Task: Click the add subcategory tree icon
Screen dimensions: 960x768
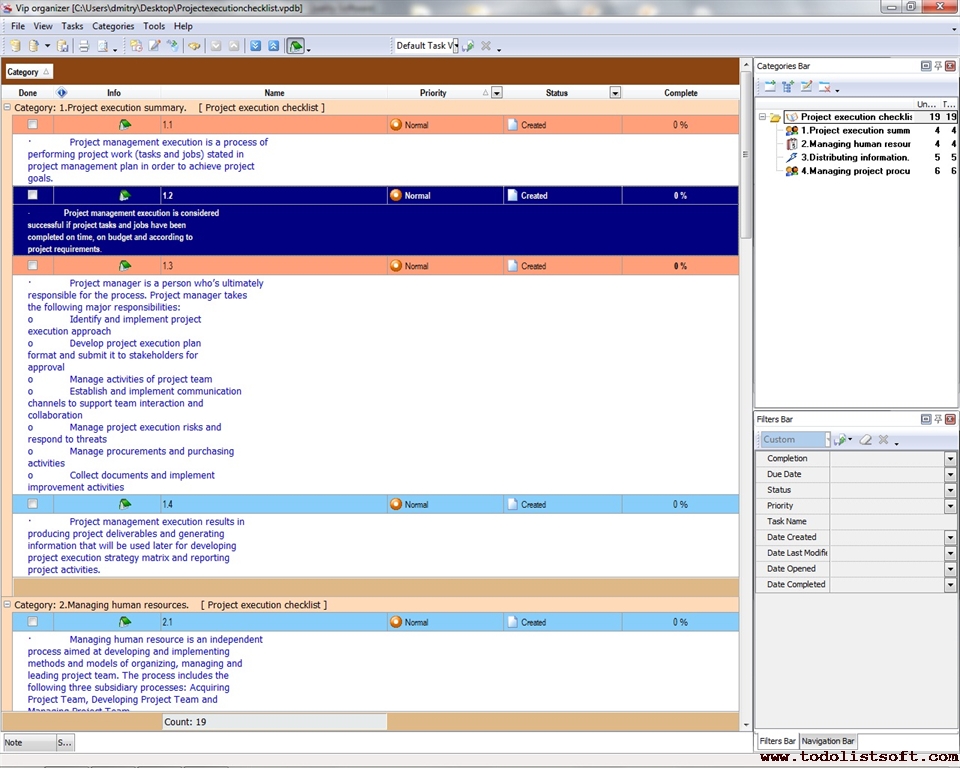Action: tap(788, 88)
